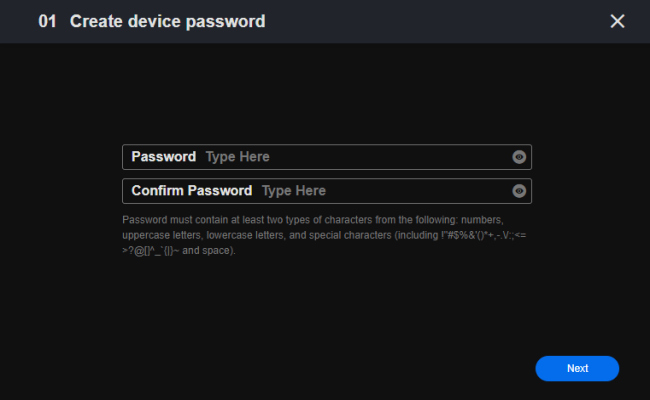Click the "01" step number
Image resolution: width=650 pixels, height=400 pixels.
tap(47, 21)
